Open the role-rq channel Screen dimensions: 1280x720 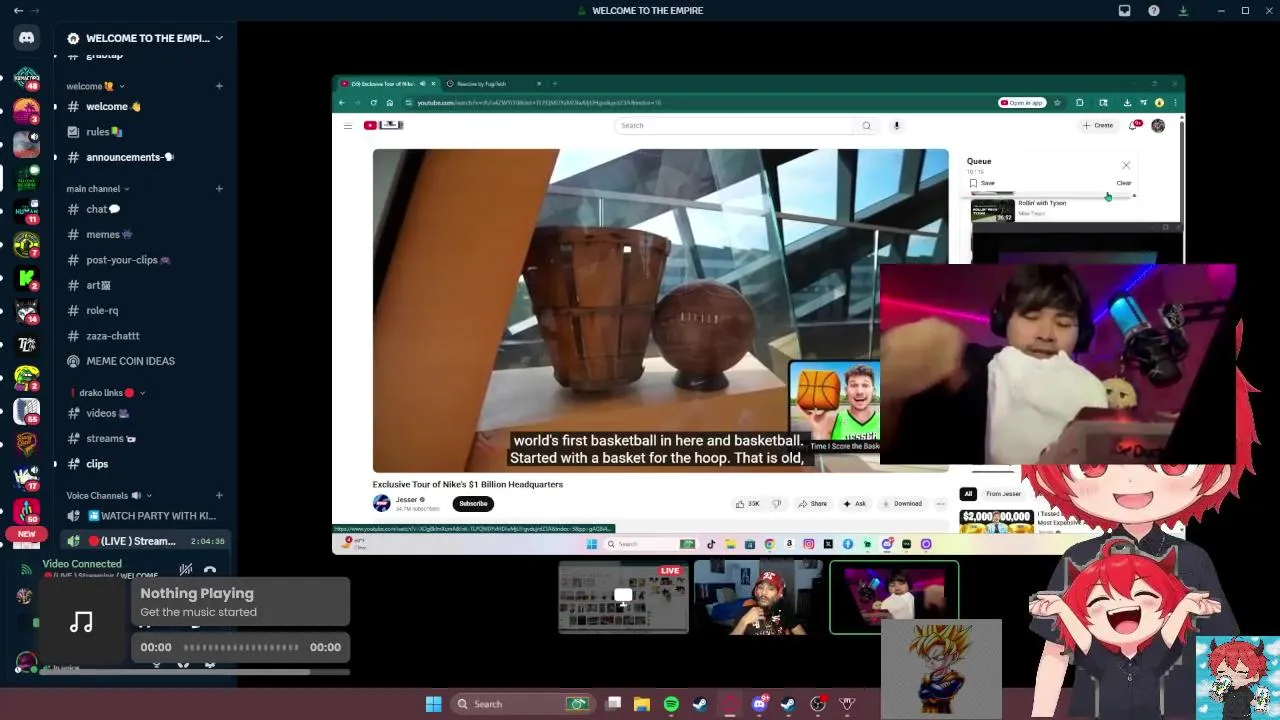point(144,311)
